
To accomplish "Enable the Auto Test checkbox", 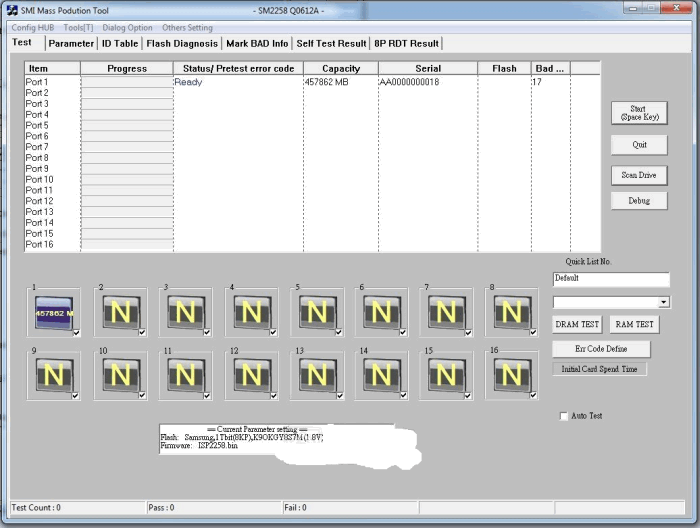I will tap(564, 416).
